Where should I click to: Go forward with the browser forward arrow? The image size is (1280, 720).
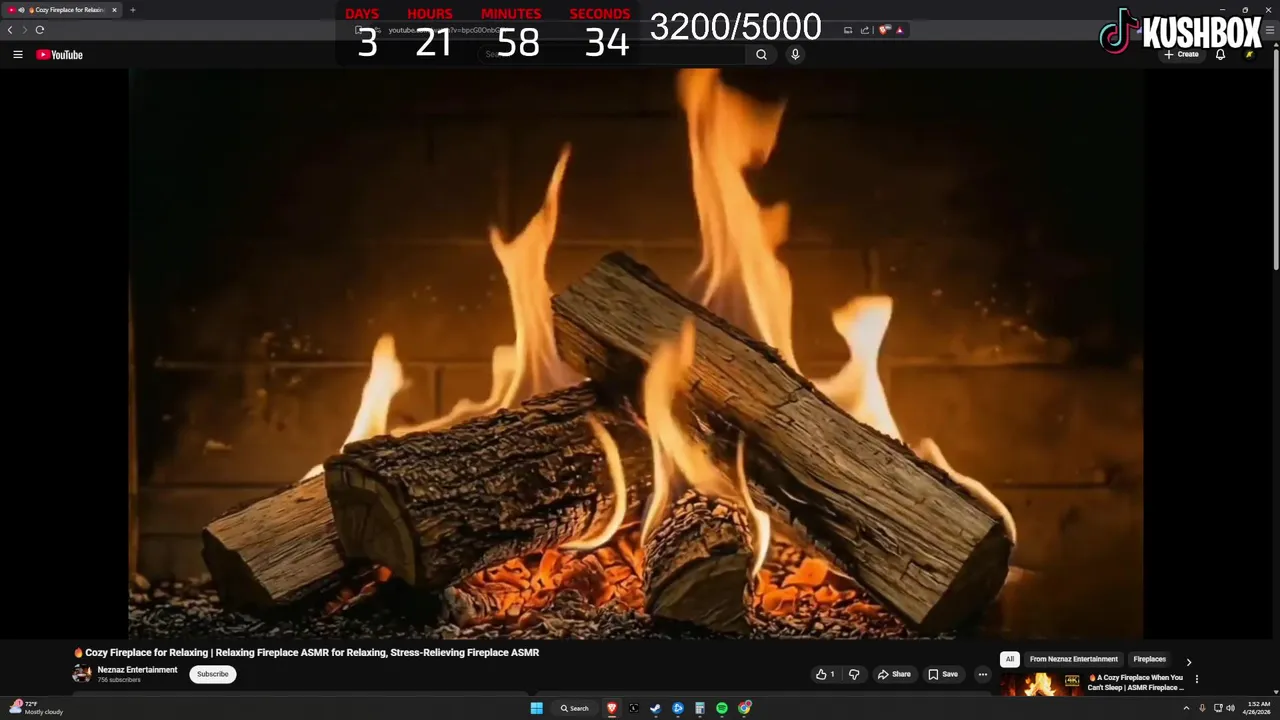pyautogui.click(x=25, y=30)
